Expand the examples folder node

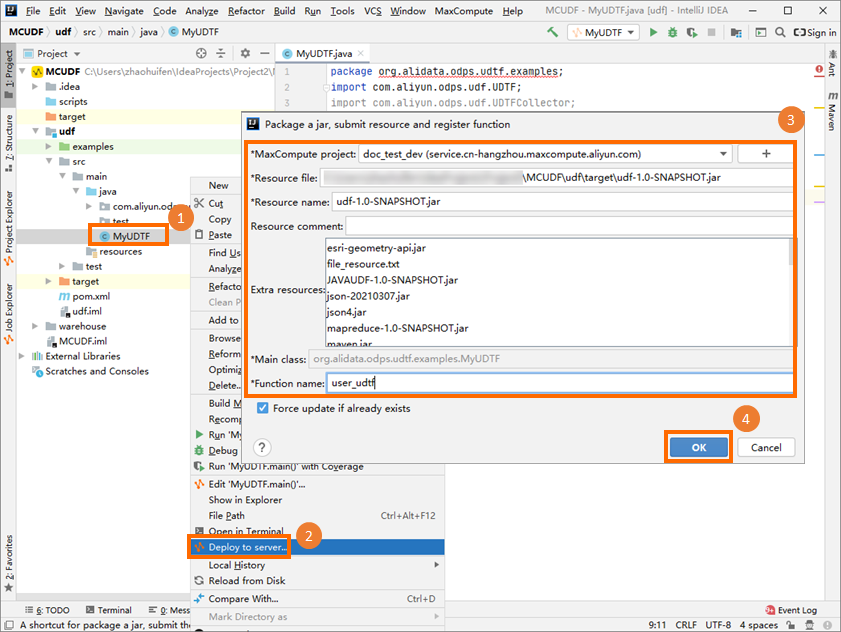(x=49, y=146)
